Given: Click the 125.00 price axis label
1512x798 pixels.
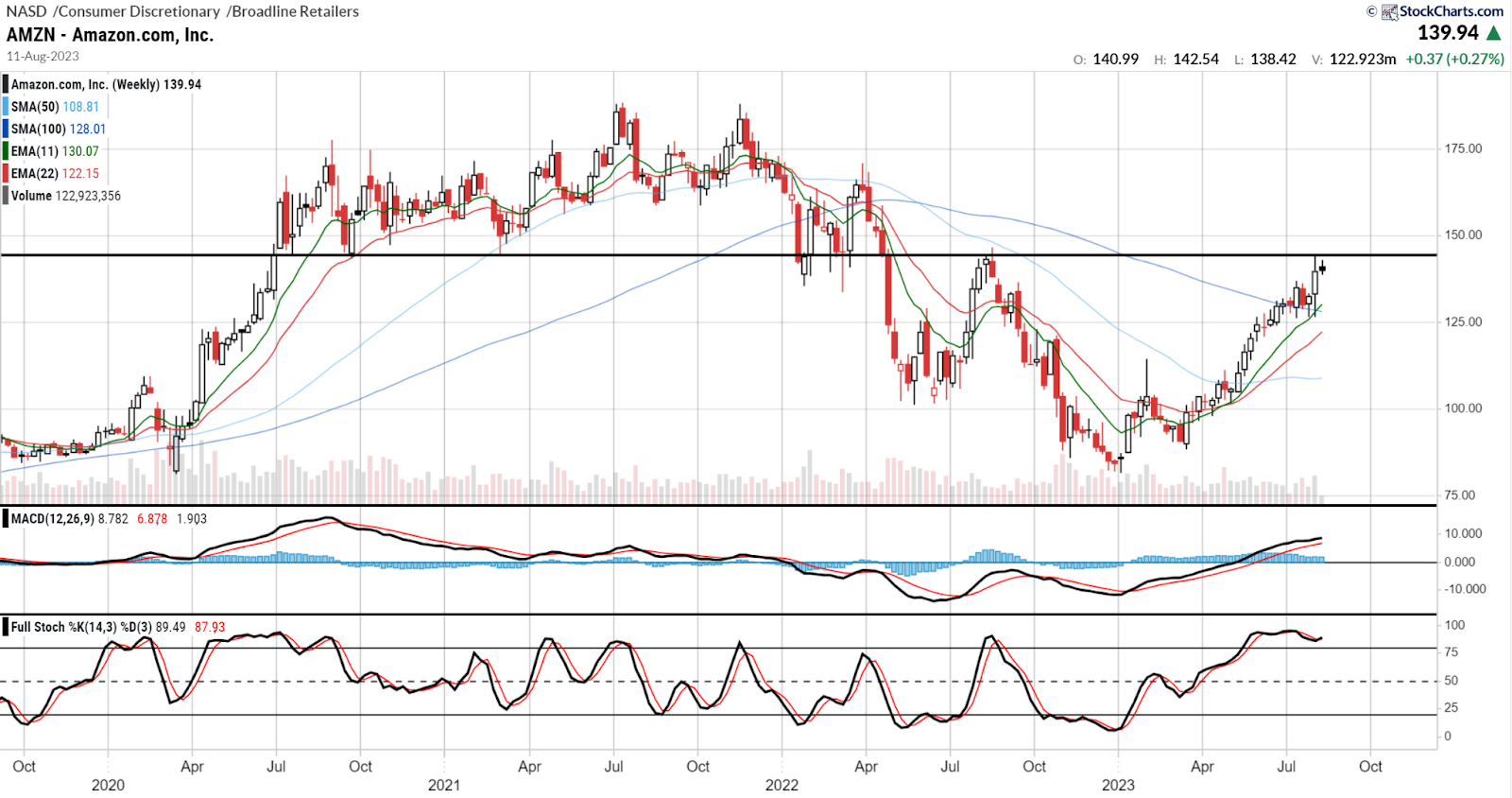Looking at the screenshot, I should click(1463, 321).
